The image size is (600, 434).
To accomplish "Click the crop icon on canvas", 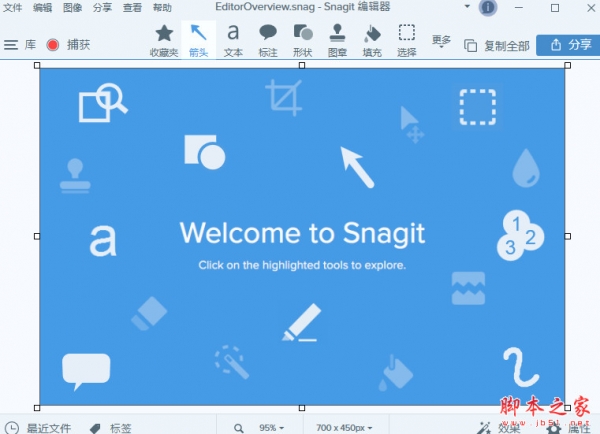I will click(284, 98).
